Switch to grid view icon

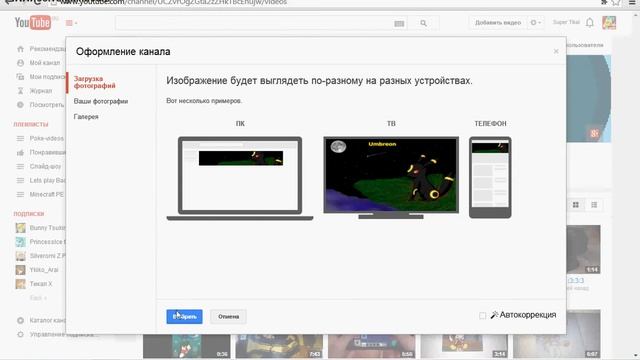pyautogui.click(x=576, y=205)
